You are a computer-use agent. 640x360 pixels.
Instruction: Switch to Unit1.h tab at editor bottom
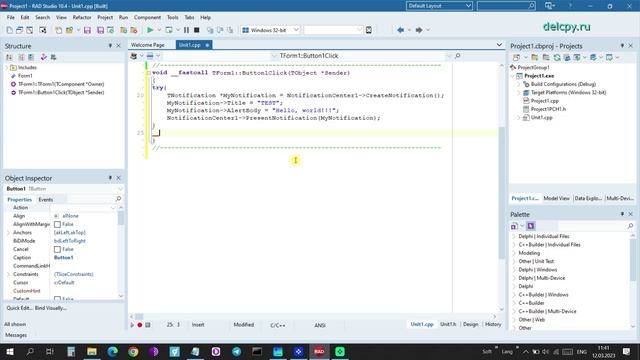[448, 324]
